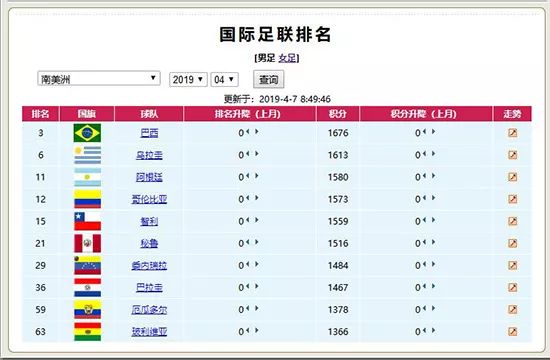550x360 pixels.
Task: Click the Colombia flag image
Action: tap(87, 199)
